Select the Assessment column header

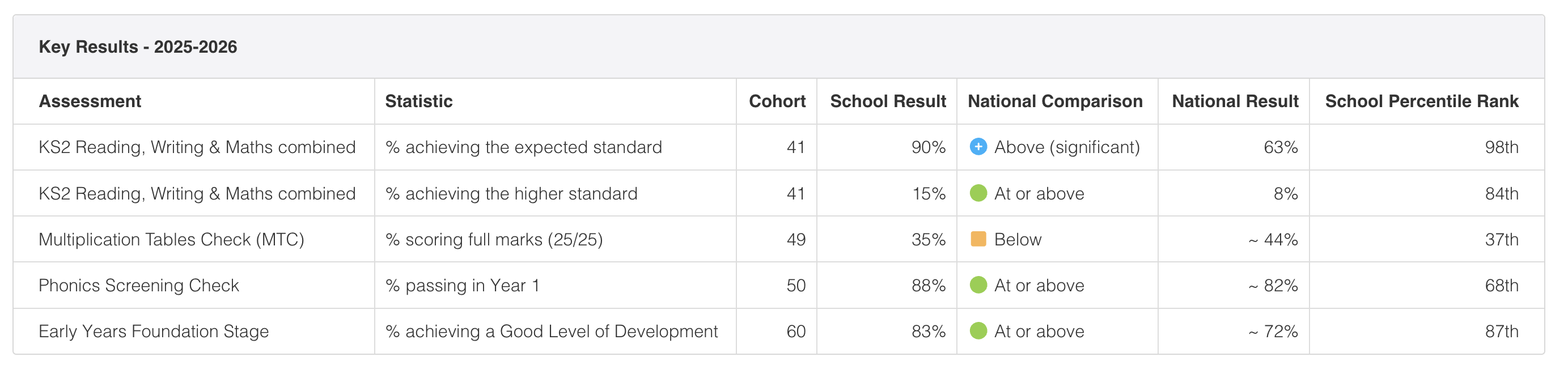pyautogui.click(x=90, y=101)
